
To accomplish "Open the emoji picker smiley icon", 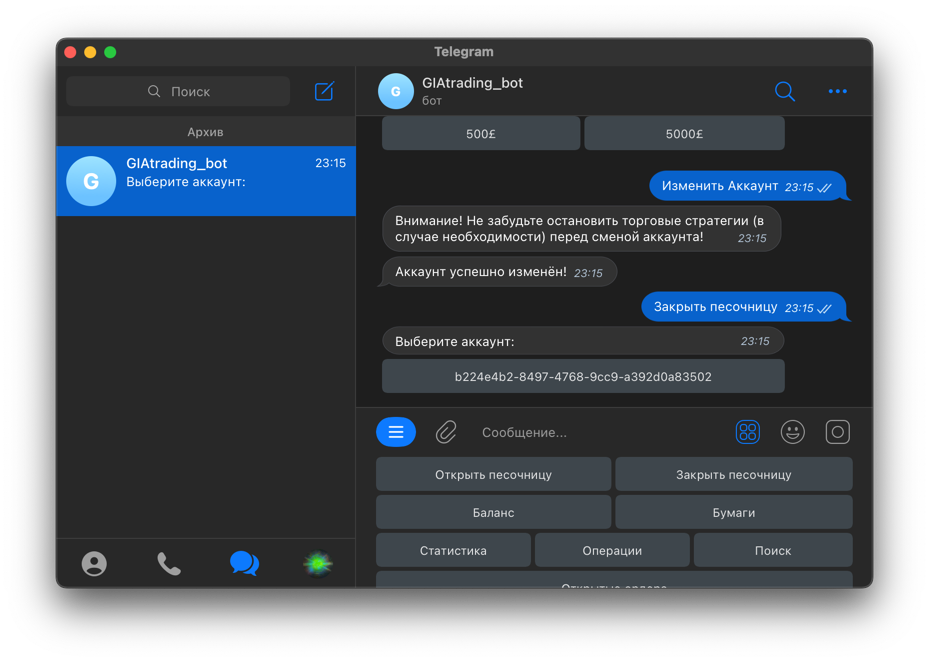I will pos(792,432).
